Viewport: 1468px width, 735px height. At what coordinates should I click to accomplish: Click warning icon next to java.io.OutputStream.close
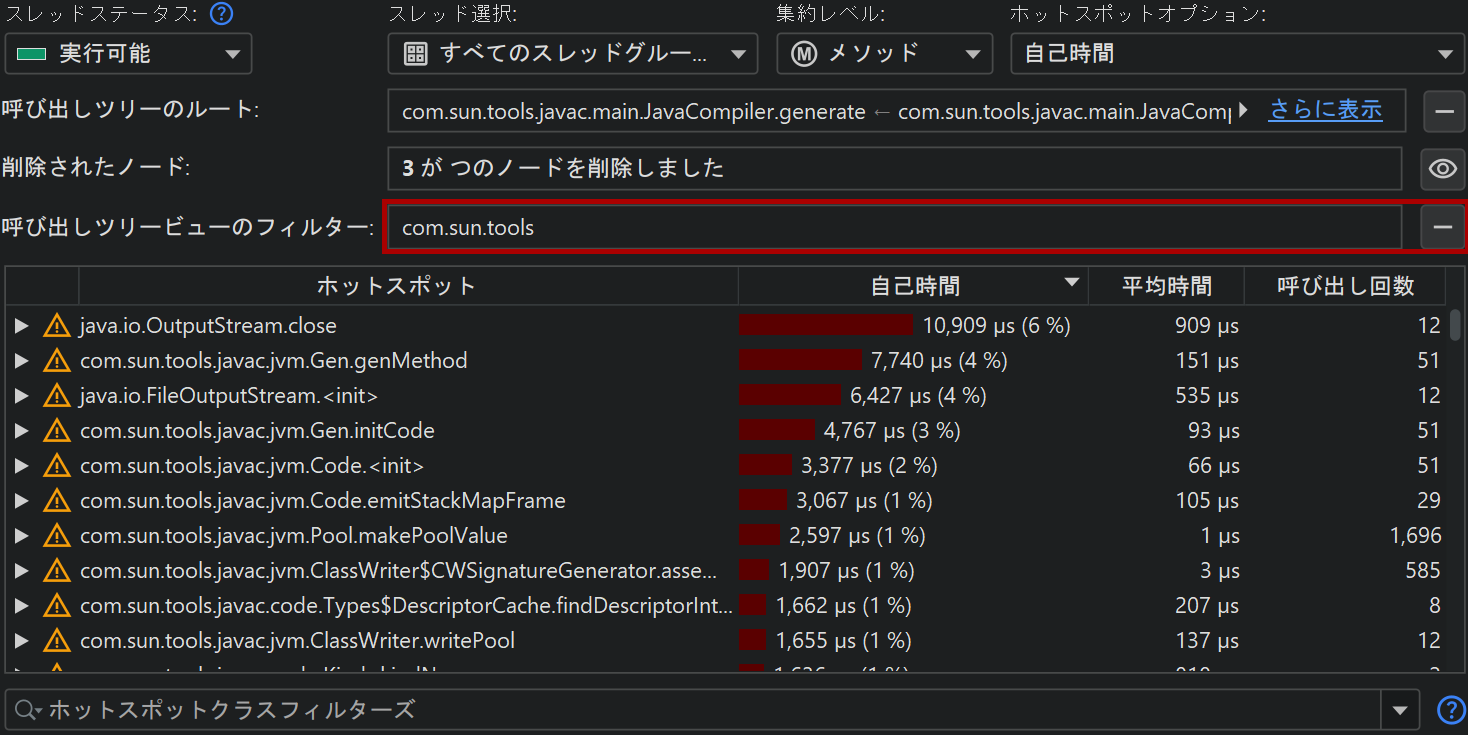pyautogui.click(x=57, y=326)
